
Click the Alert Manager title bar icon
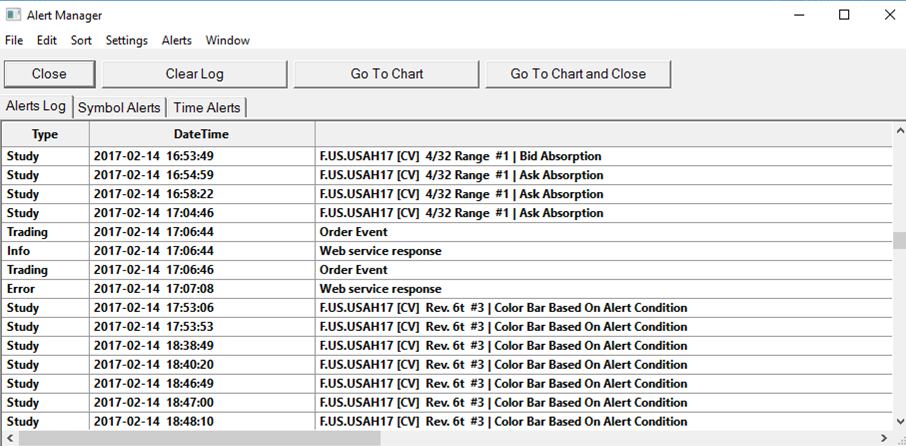(14, 15)
